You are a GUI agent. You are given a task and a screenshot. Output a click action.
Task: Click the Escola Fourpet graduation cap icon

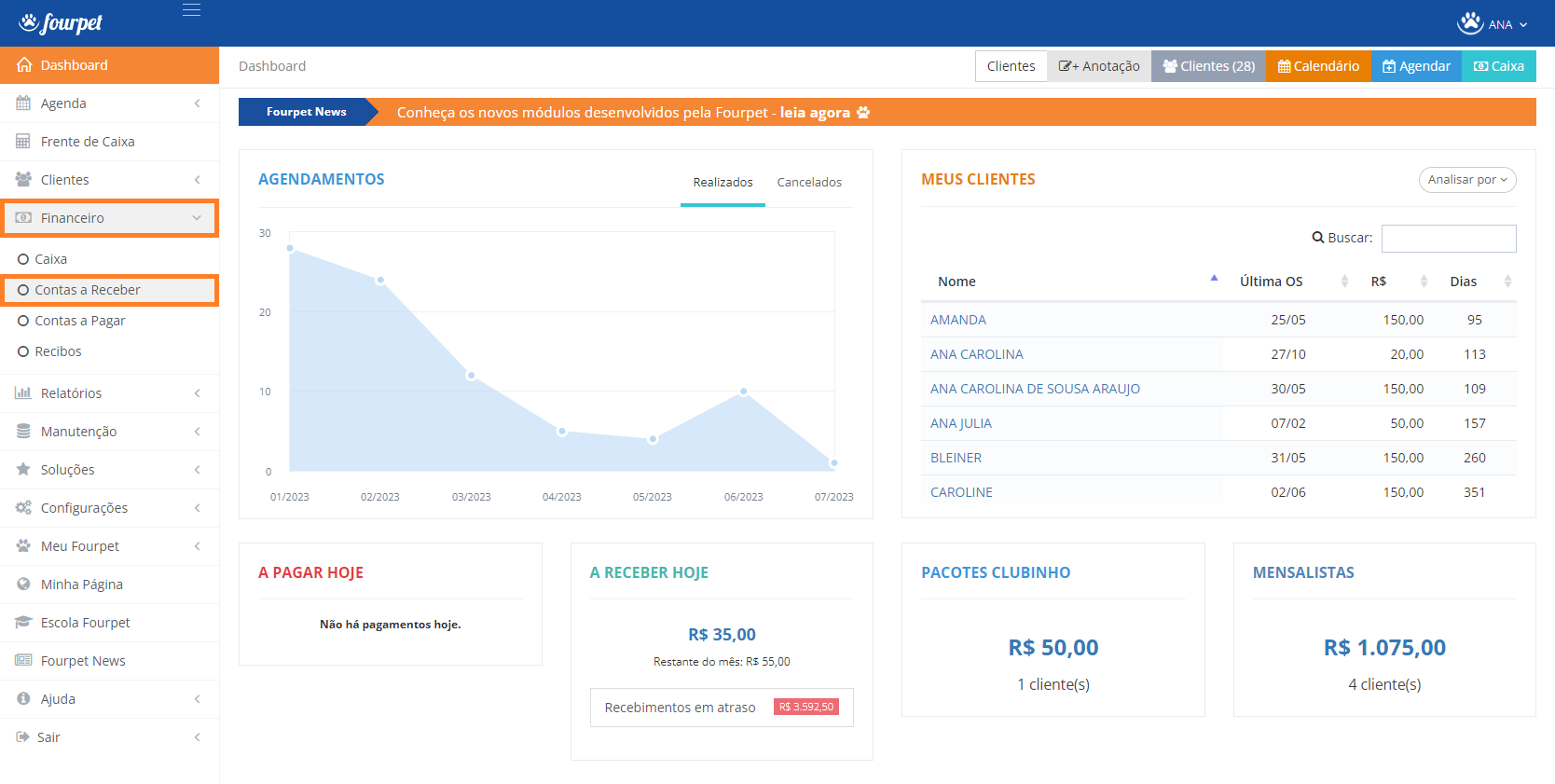tap(23, 623)
